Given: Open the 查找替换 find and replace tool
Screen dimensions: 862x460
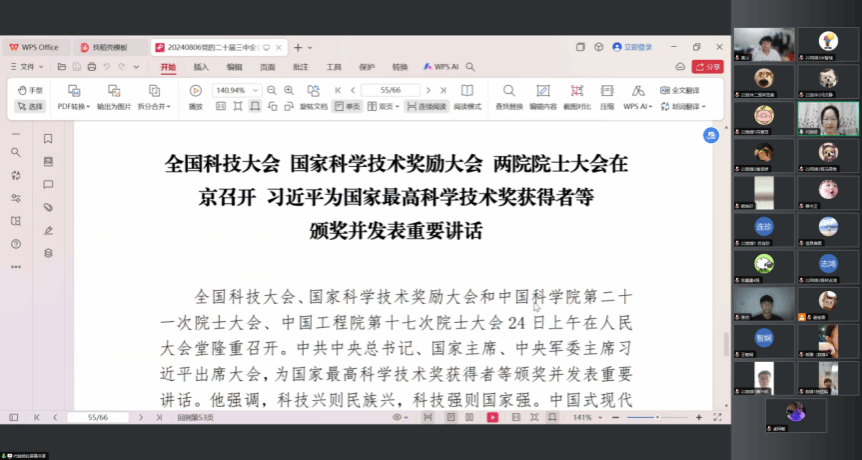Looking at the screenshot, I should click(x=508, y=98).
